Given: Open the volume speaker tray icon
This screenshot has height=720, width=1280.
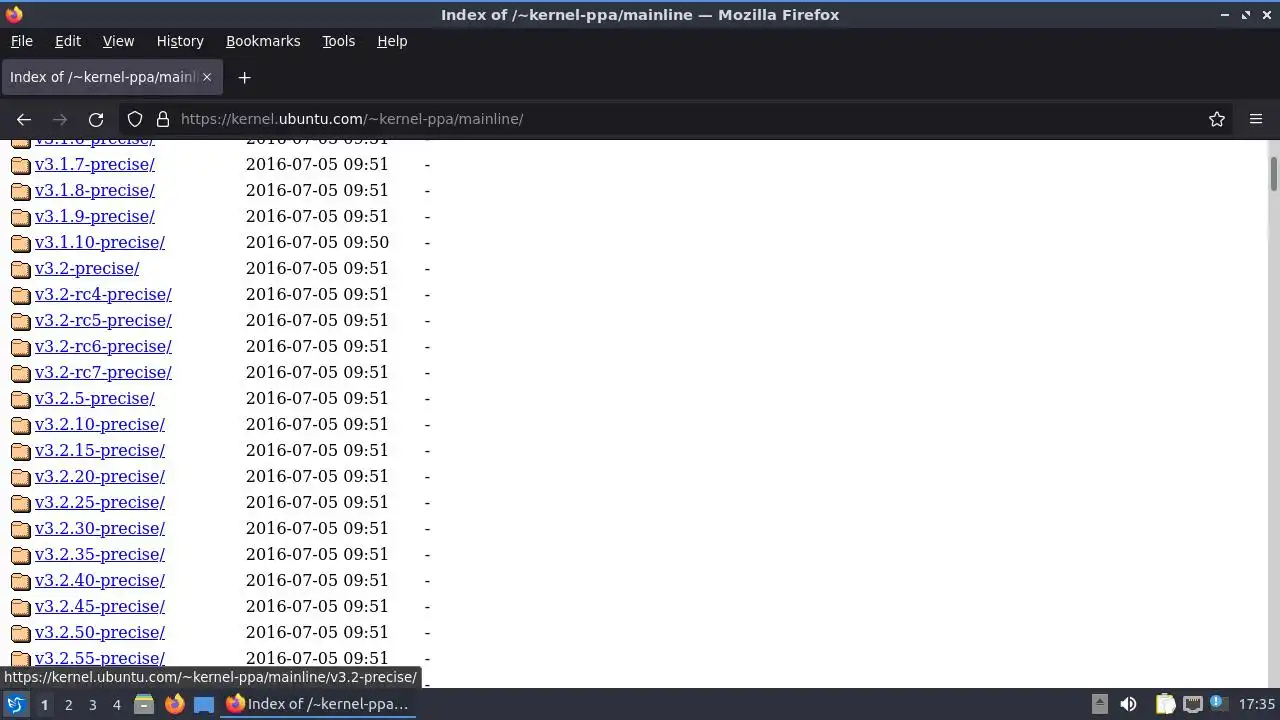Looking at the screenshot, I should 1128,704.
